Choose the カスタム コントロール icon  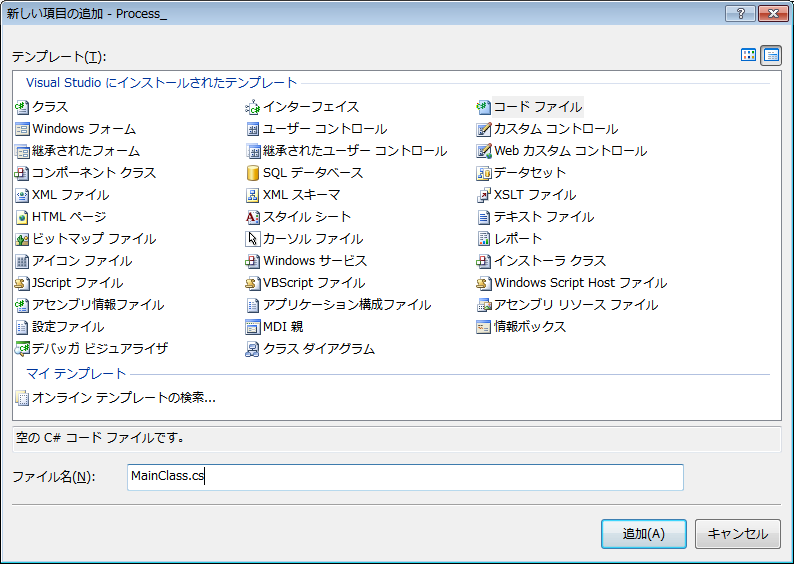[x=484, y=129]
